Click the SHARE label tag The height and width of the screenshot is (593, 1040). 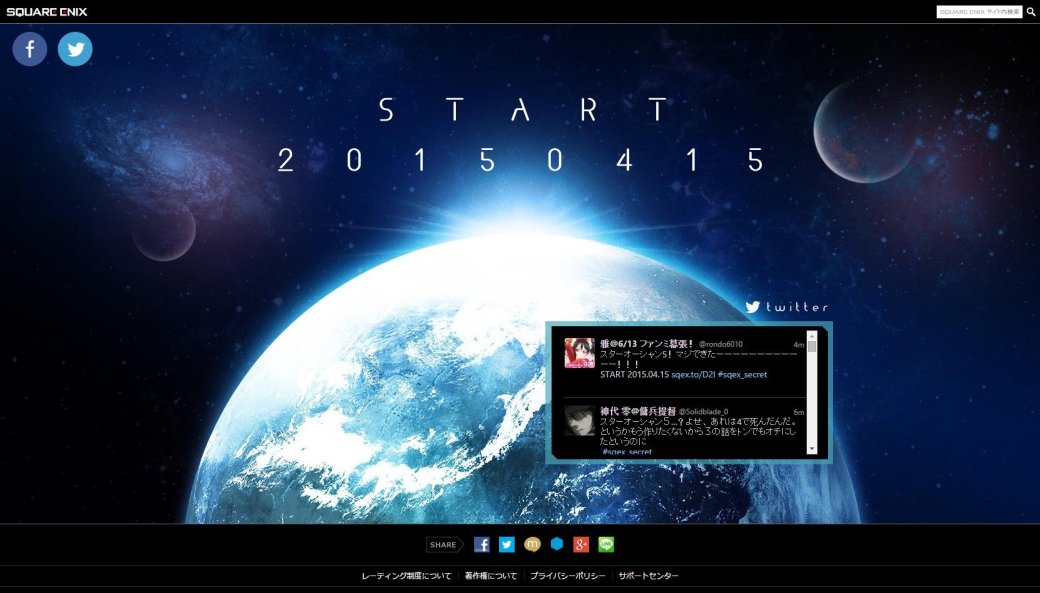point(444,545)
